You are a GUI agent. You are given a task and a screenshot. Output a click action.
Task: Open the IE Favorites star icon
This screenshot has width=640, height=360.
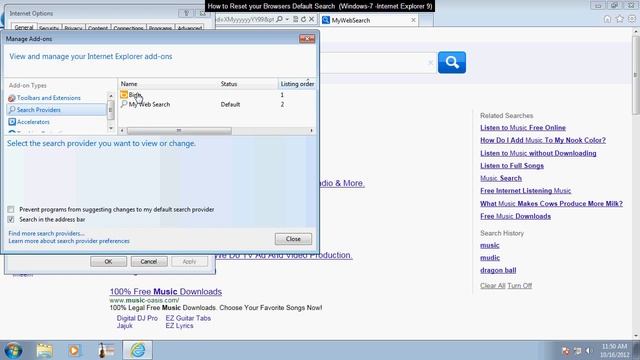(x=620, y=19)
